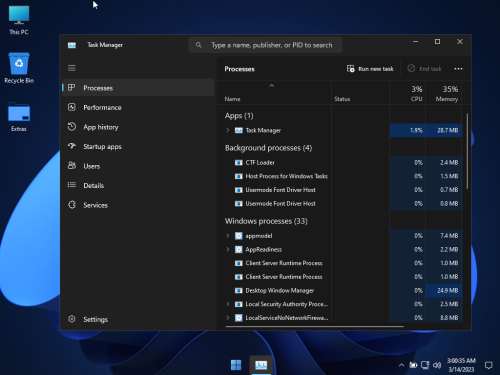Click the appmodel service icon

(x=238, y=236)
